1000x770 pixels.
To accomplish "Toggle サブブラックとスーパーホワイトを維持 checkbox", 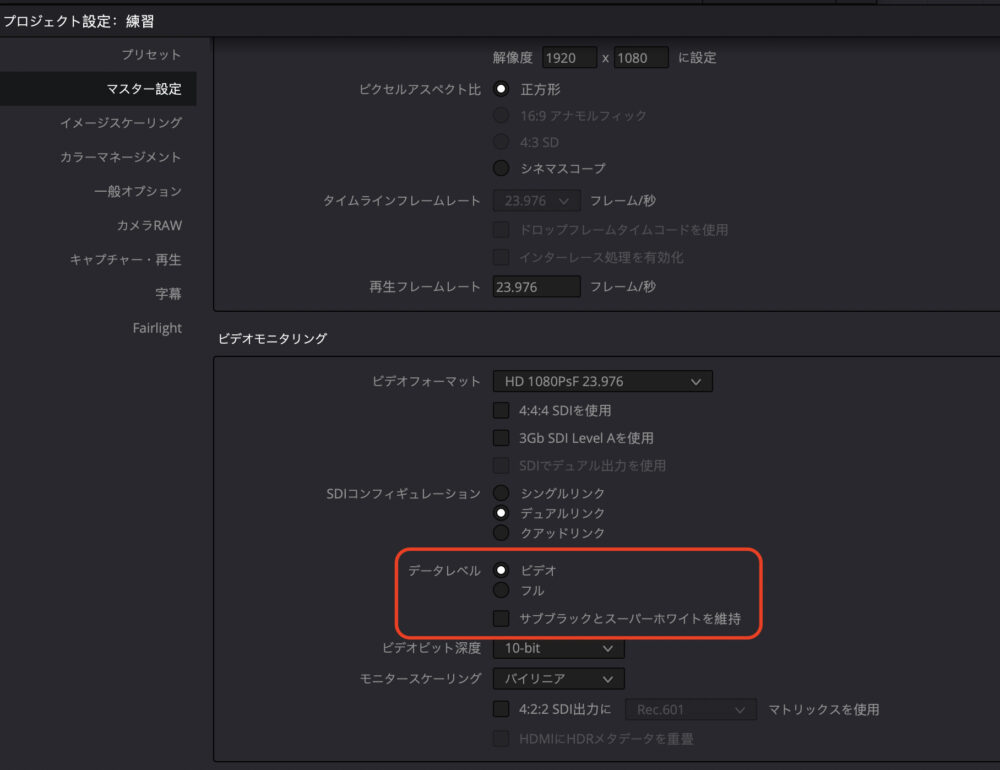I will tap(502, 618).
